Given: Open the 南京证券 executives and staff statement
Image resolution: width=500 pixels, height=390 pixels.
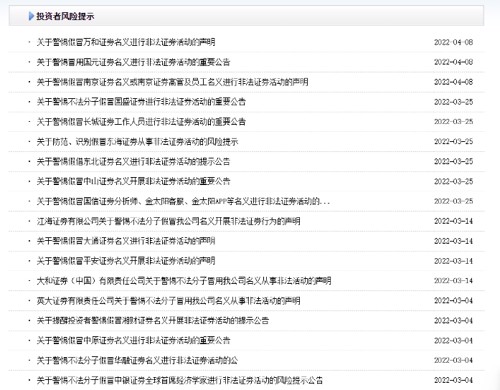Looking at the screenshot, I should [x=172, y=82].
